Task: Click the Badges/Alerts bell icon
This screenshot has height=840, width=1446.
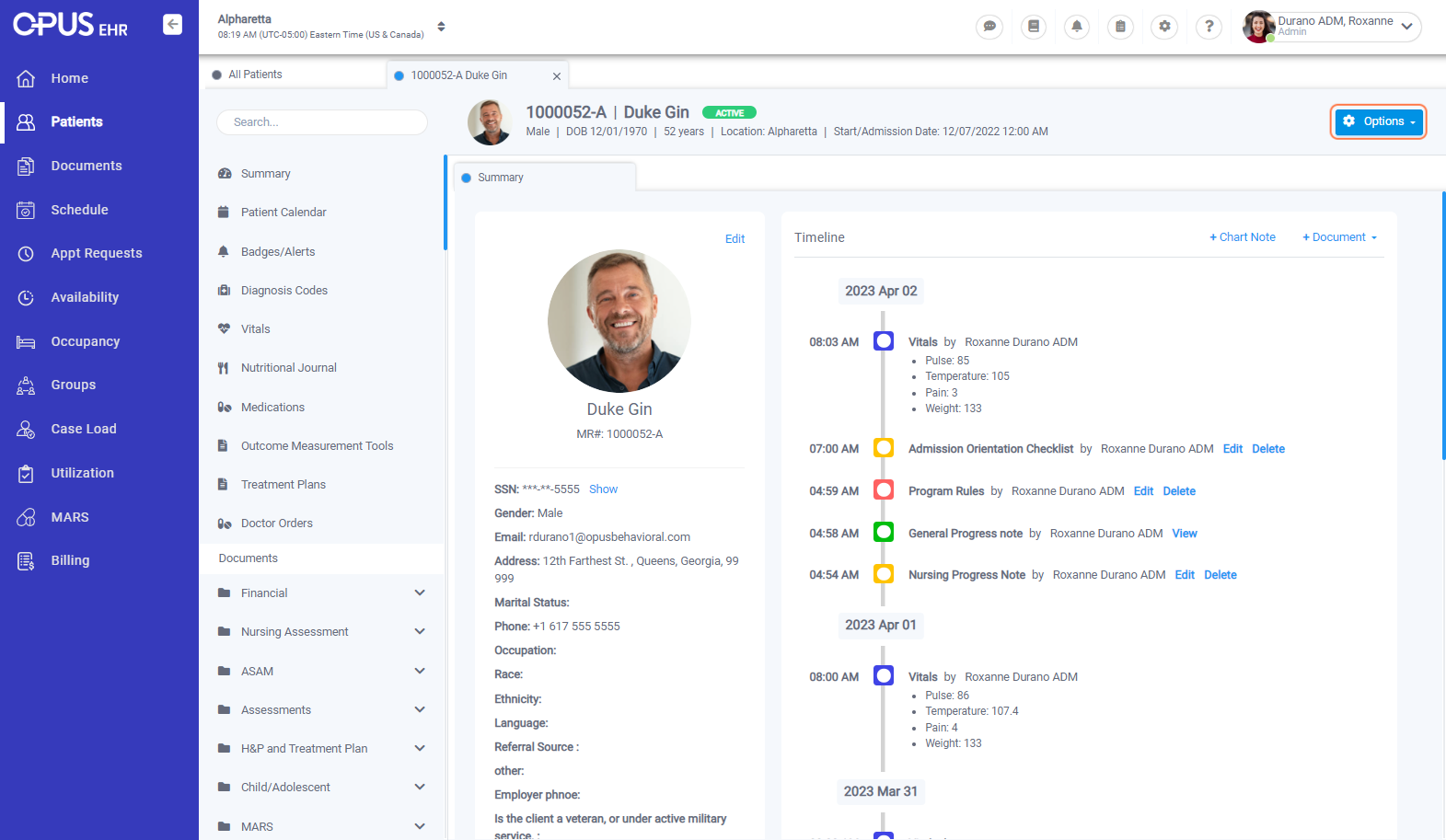Action: tap(224, 251)
